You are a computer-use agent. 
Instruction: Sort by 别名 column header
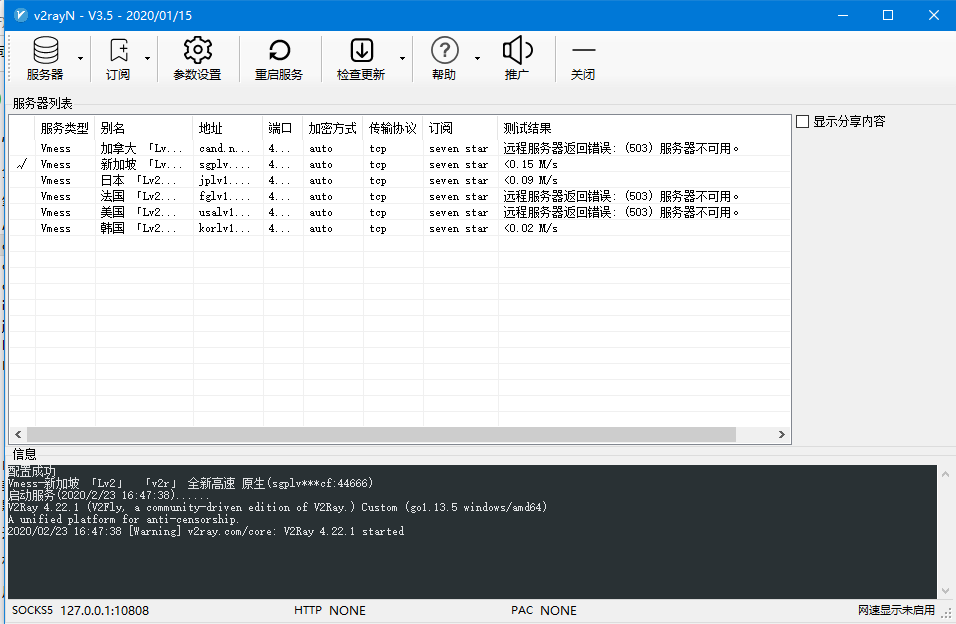pos(144,128)
